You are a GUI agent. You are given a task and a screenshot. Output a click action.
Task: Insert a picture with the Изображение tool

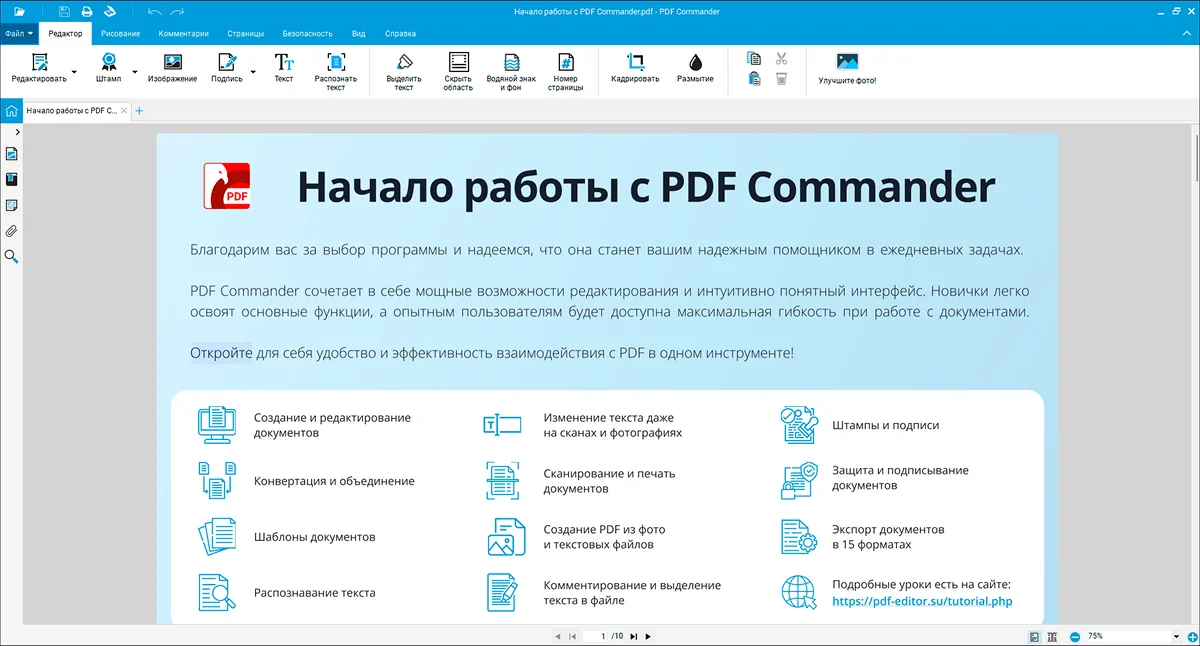(172, 68)
